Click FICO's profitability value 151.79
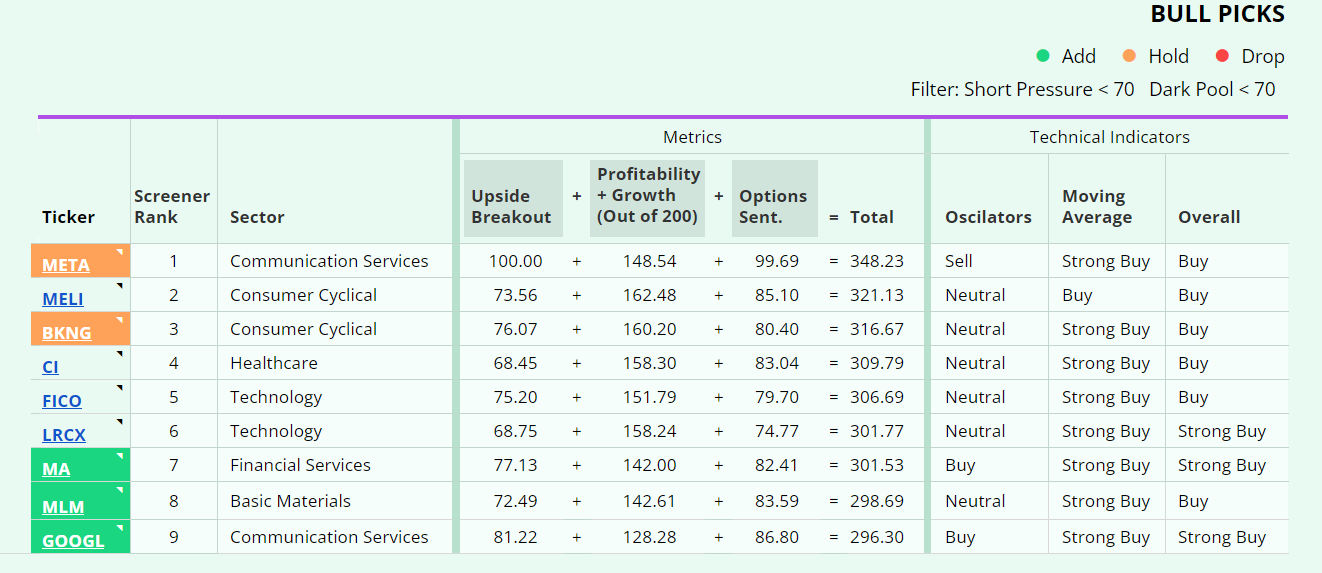 (x=649, y=397)
